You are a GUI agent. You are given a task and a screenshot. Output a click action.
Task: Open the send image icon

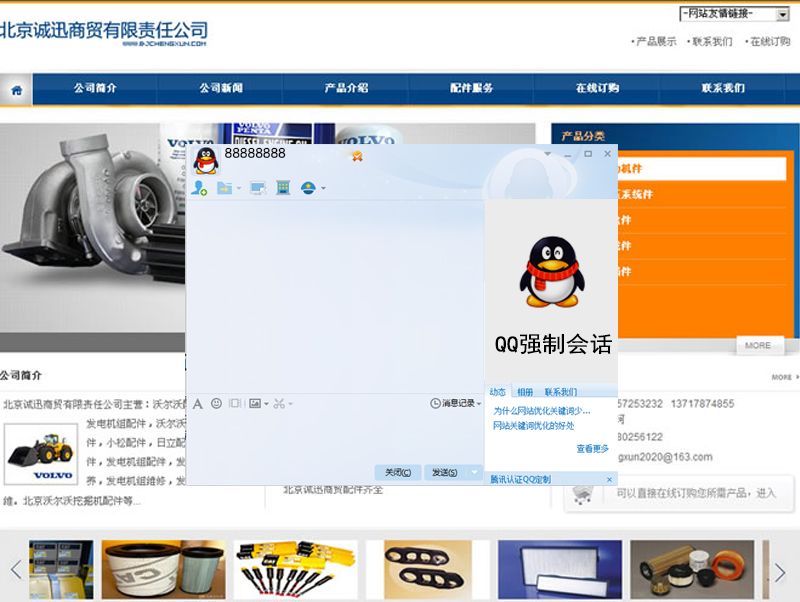255,403
